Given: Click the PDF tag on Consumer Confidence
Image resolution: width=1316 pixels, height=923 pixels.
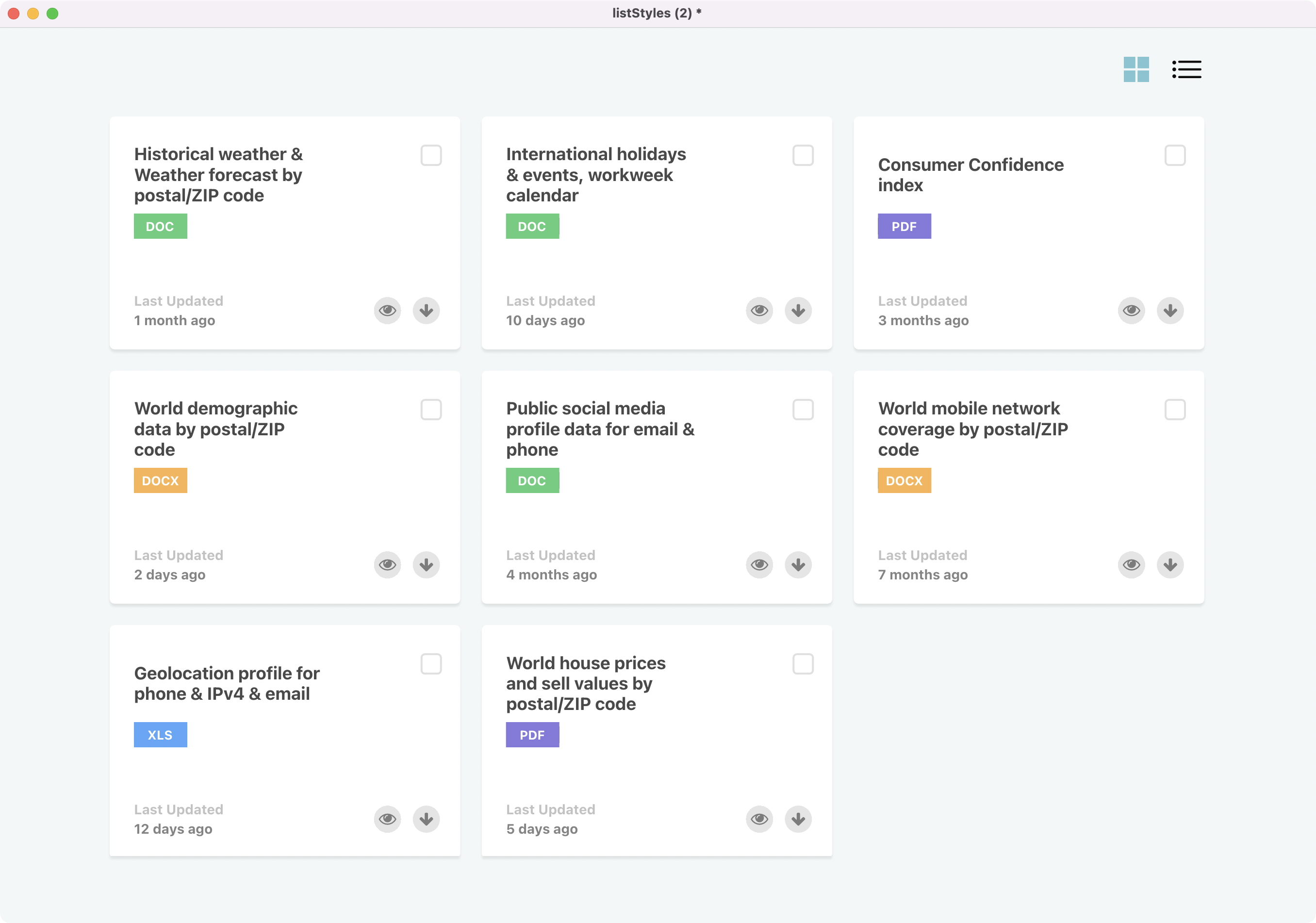Looking at the screenshot, I should pos(904,227).
